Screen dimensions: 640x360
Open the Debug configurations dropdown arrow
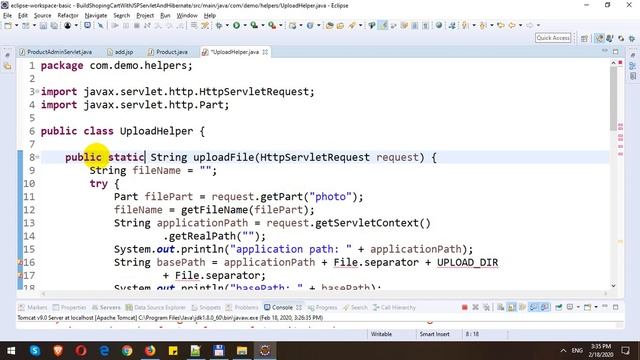click(x=227, y=25)
